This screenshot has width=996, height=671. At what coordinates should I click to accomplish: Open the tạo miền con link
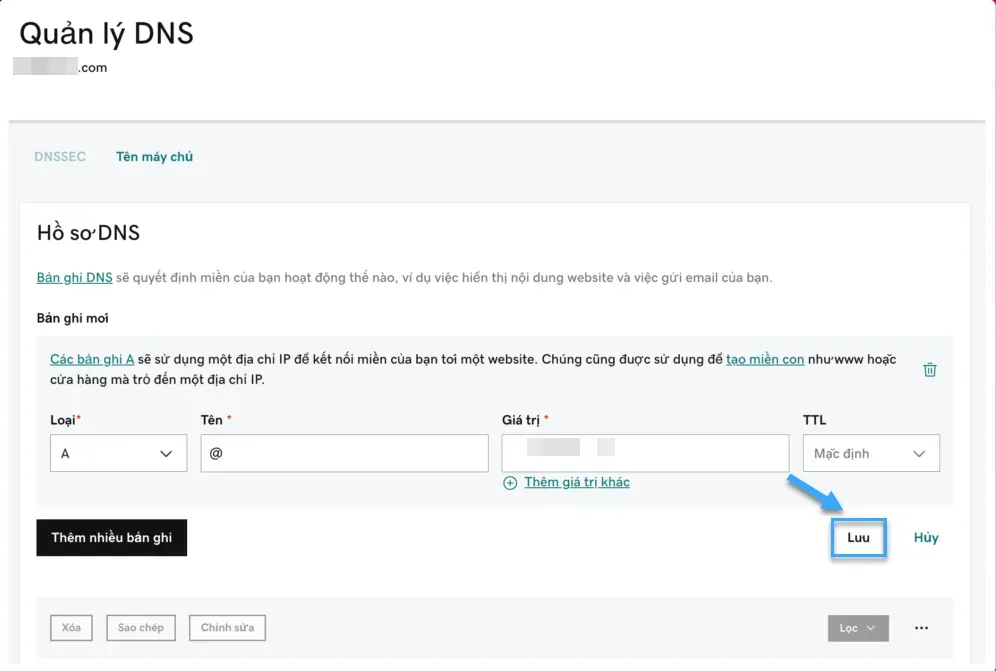(x=765, y=359)
